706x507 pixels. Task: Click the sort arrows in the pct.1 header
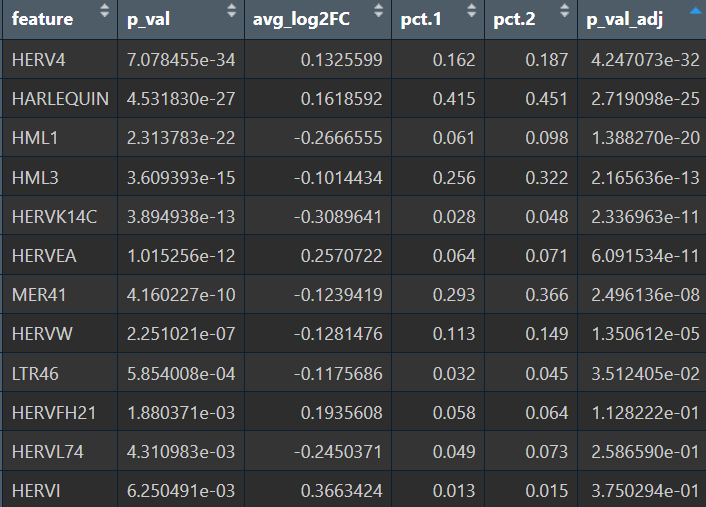pyautogui.click(x=472, y=14)
